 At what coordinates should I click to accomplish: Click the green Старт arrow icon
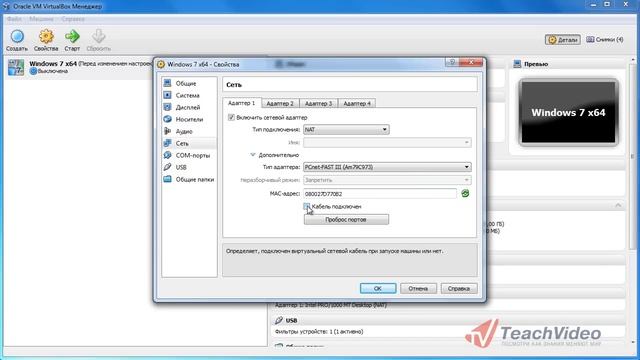(x=72, y=36)
